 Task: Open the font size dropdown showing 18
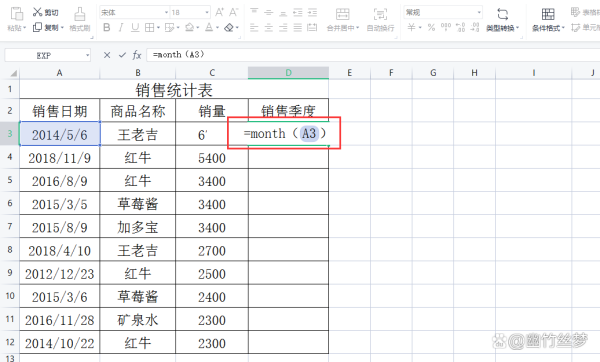207,13
